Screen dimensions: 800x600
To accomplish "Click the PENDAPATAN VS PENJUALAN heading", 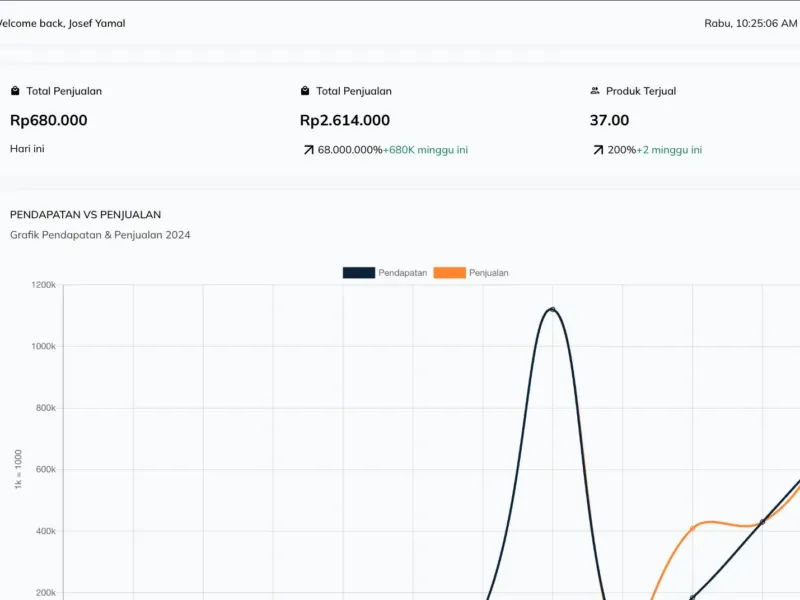I will (85, 214).
